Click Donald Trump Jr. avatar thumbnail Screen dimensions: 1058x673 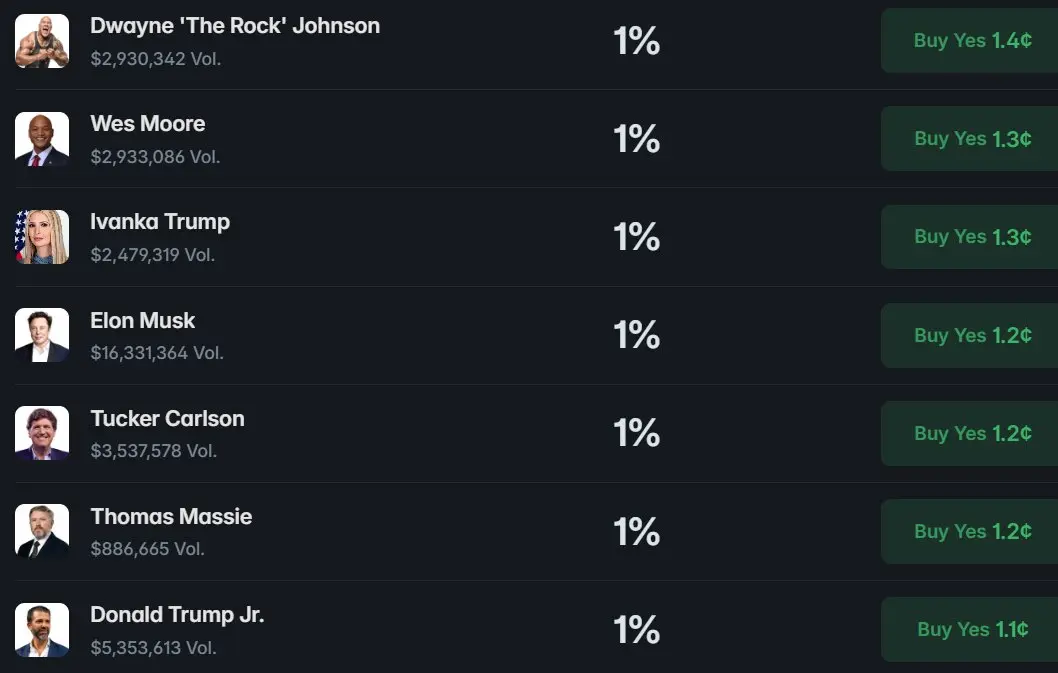coord(42,630)
